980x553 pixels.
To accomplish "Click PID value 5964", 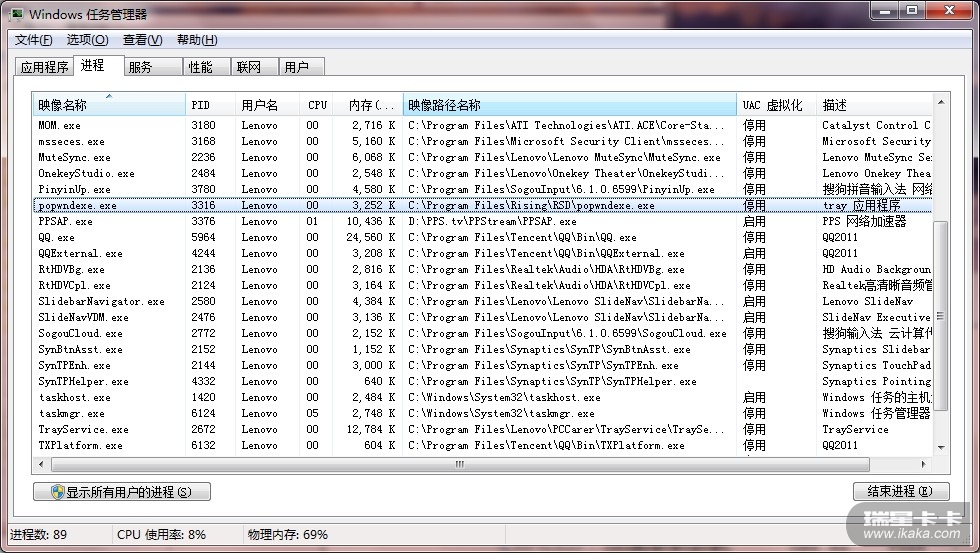I will [203, 237].
